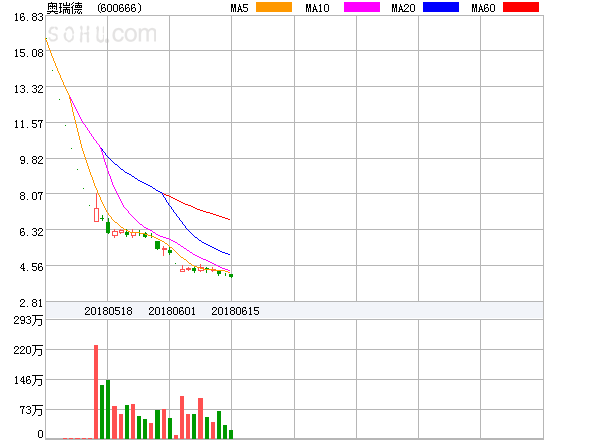The height and width of the screenshot is (440, 600).
Task: Click the 15.08 price axis label
Action: click(29, 53)
